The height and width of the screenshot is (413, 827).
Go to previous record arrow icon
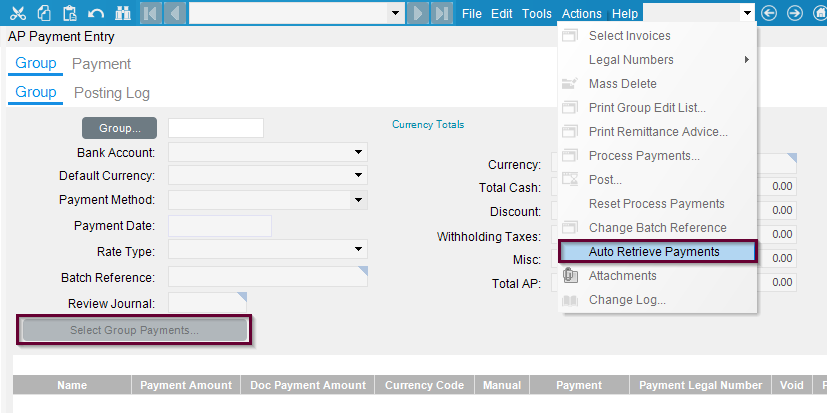pos(175,13)
